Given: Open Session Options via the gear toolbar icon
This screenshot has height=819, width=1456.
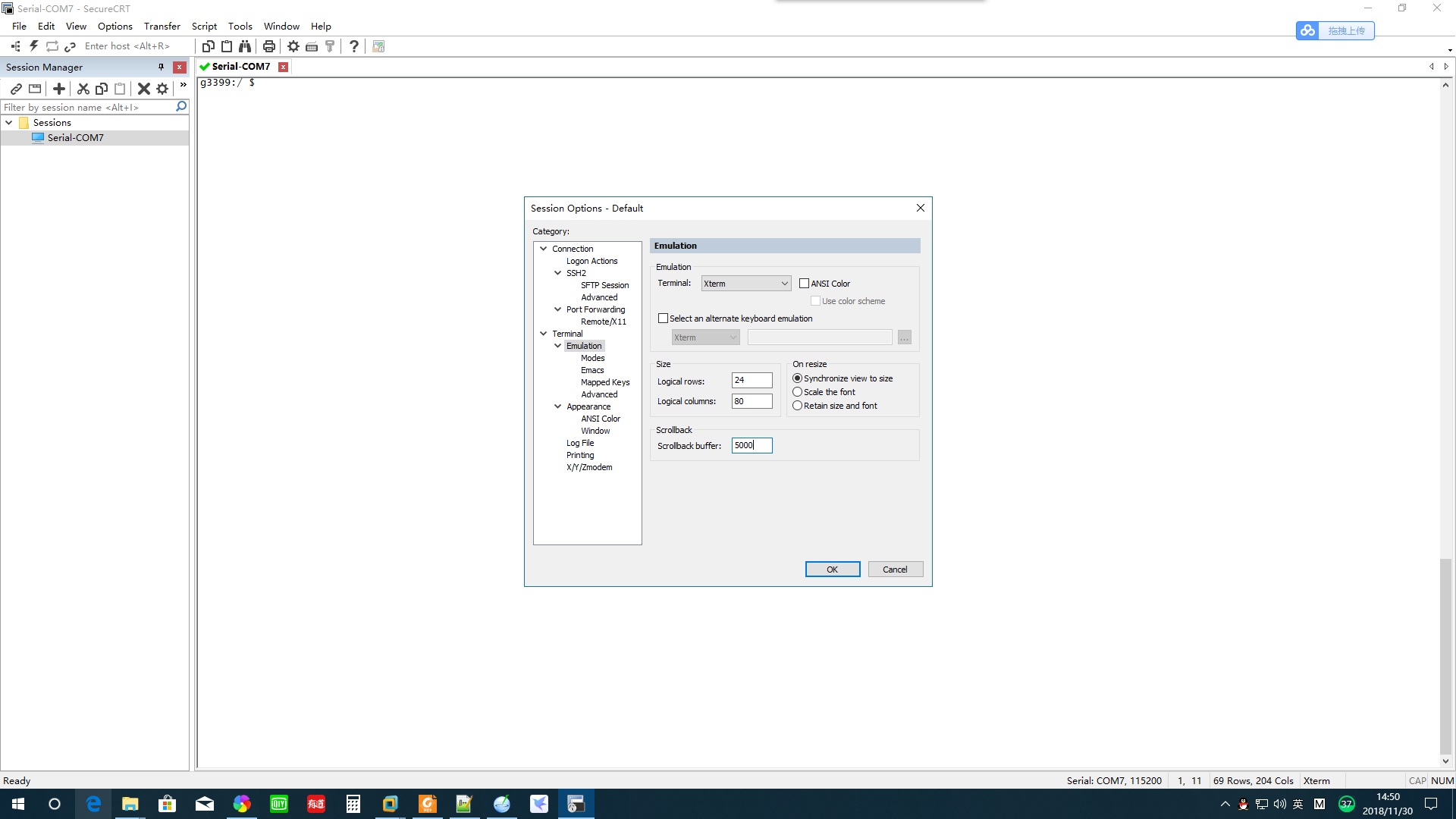Looking at the screenshot, I should coord(293,45).
